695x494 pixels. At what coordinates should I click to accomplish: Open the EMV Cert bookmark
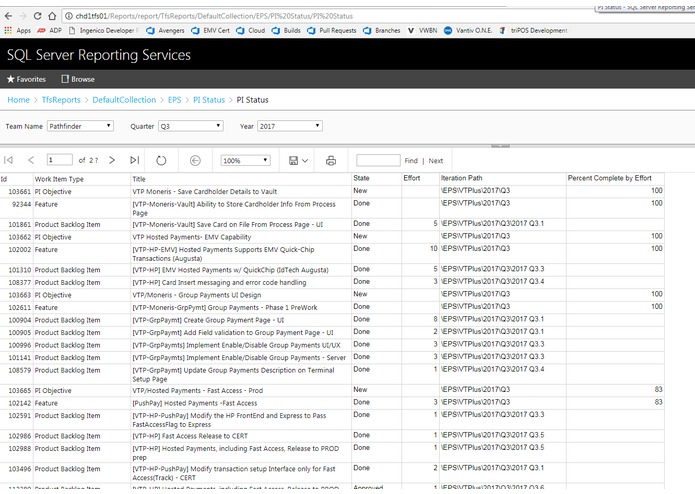[x=211, y=31]
